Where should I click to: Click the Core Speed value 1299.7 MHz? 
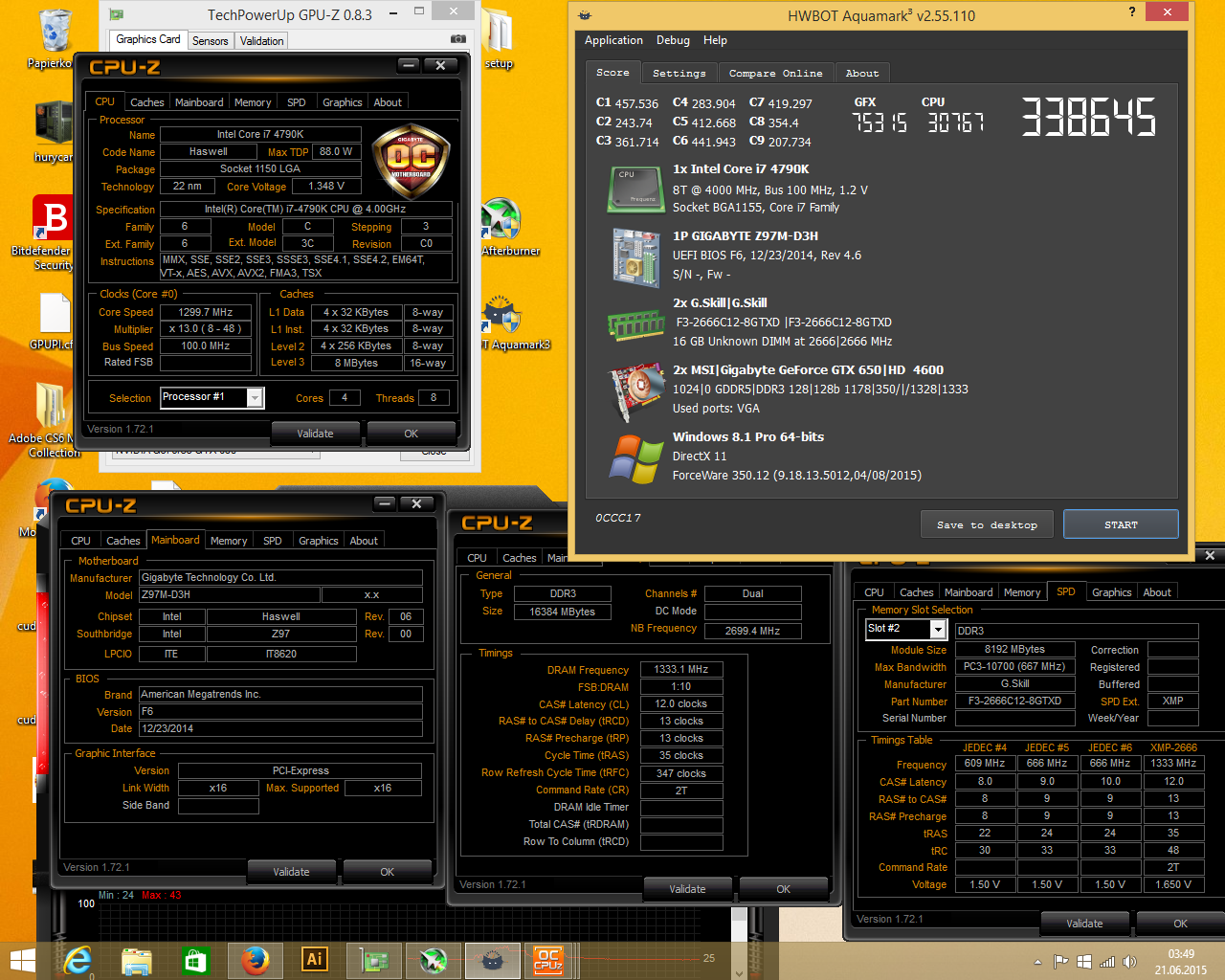206,312
